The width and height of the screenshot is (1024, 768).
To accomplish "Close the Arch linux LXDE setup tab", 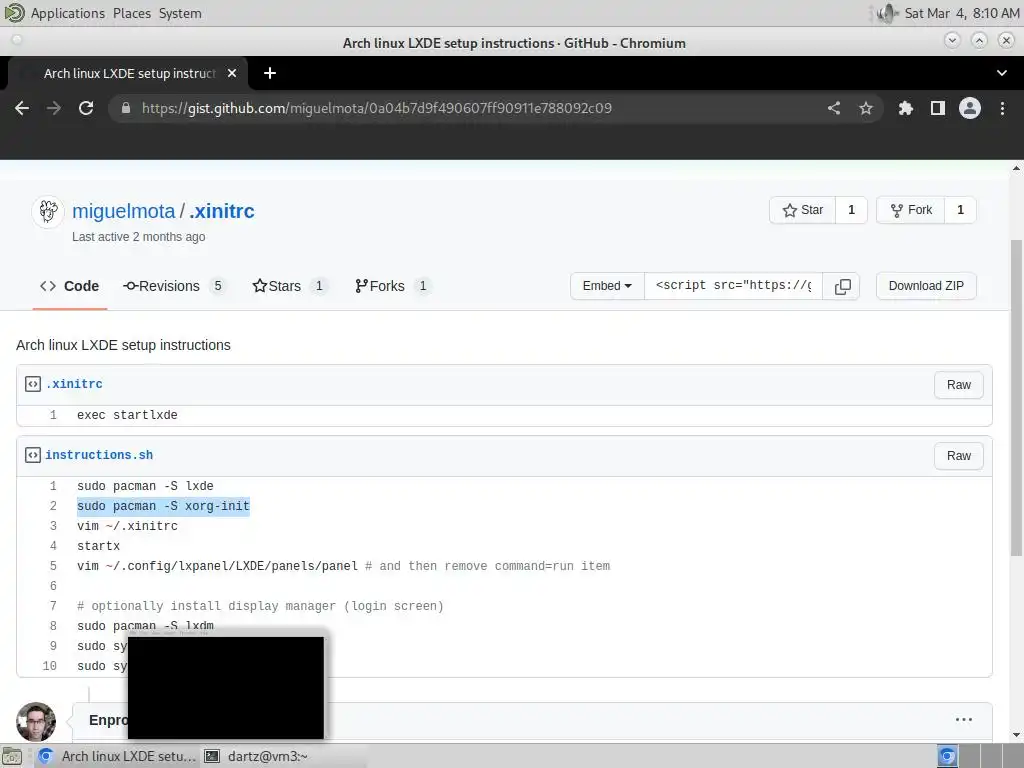I will (232, 73).
